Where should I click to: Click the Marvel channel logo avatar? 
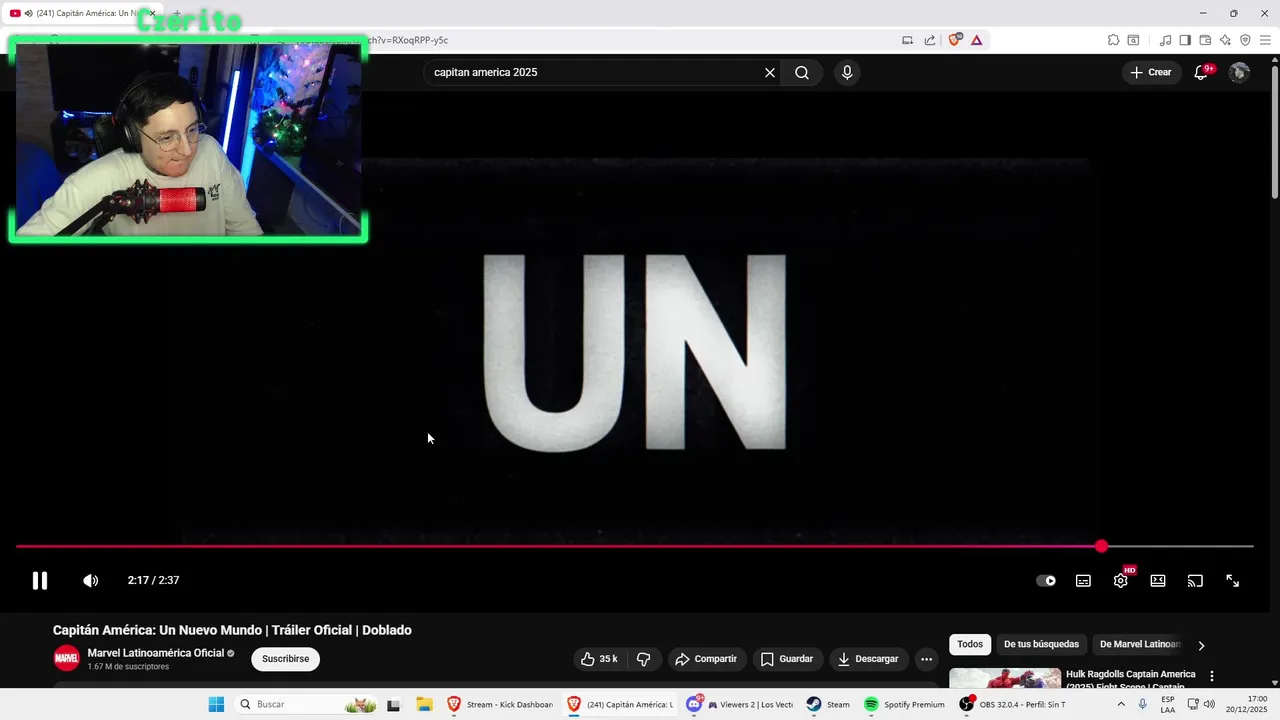pyautogui.click(x=66, y=659)
